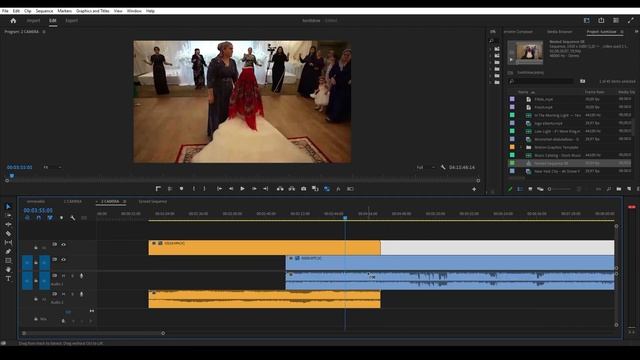Step back one frame
The image size is (640, 360).
231,189
